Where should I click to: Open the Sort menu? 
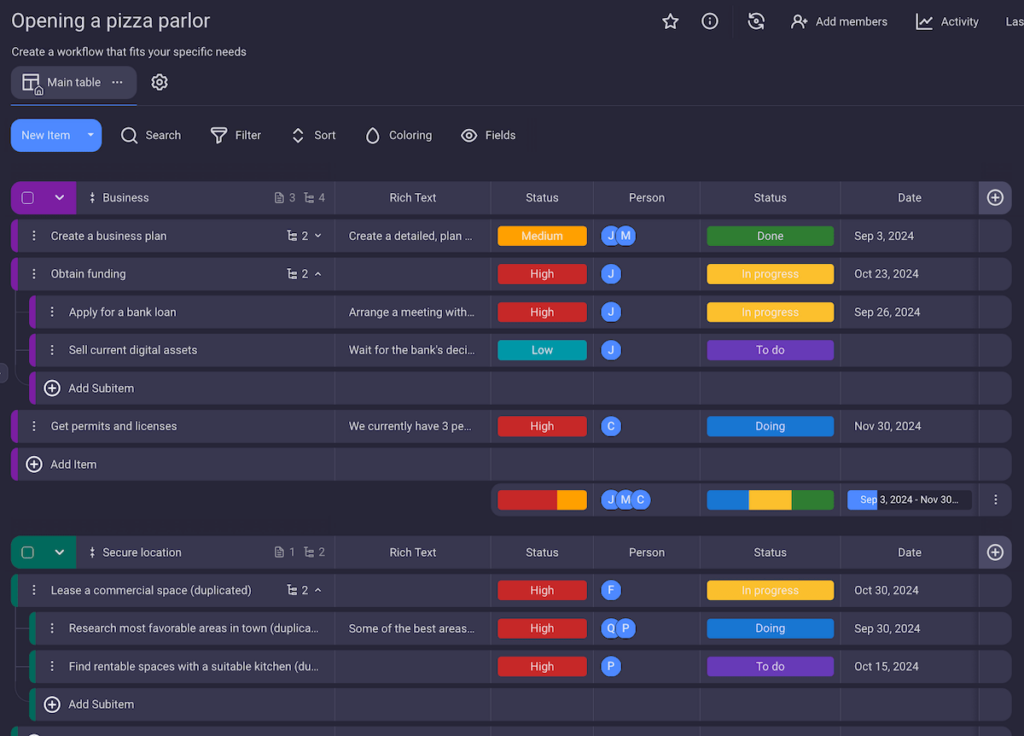pyautogui.click(x=313, y=135)
